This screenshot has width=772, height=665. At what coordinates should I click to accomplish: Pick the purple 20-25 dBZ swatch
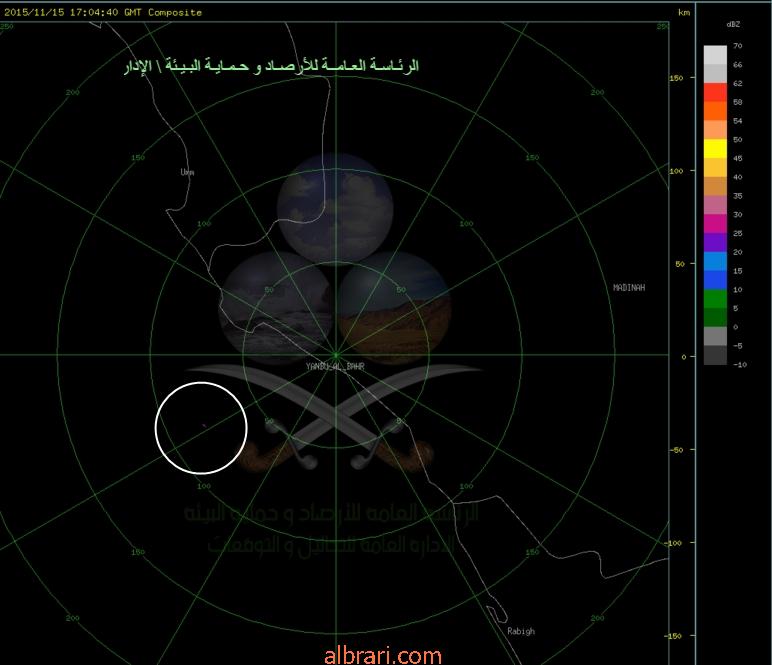(x=715, y=242)
